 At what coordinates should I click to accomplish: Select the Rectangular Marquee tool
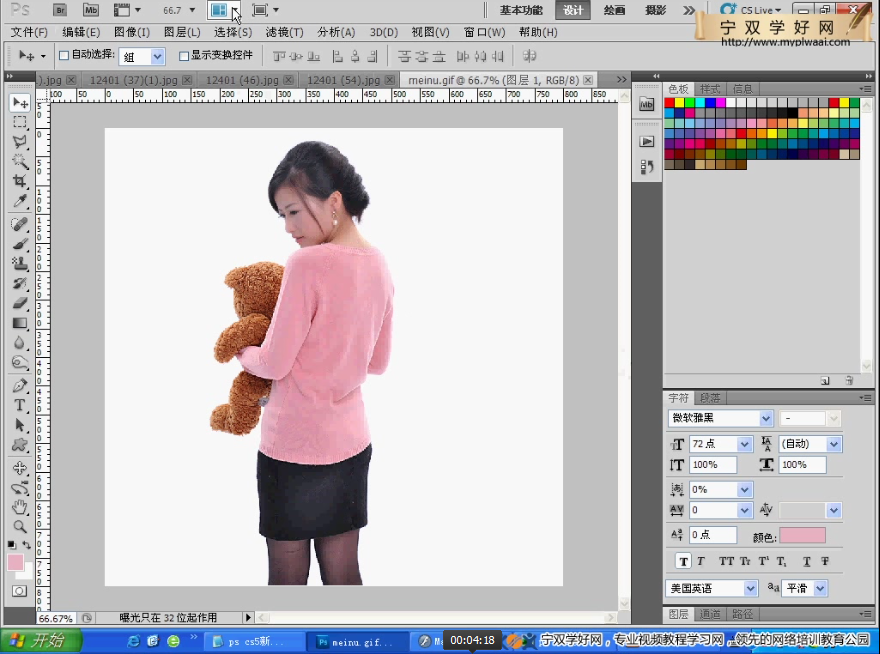click(x=20, y=122)
